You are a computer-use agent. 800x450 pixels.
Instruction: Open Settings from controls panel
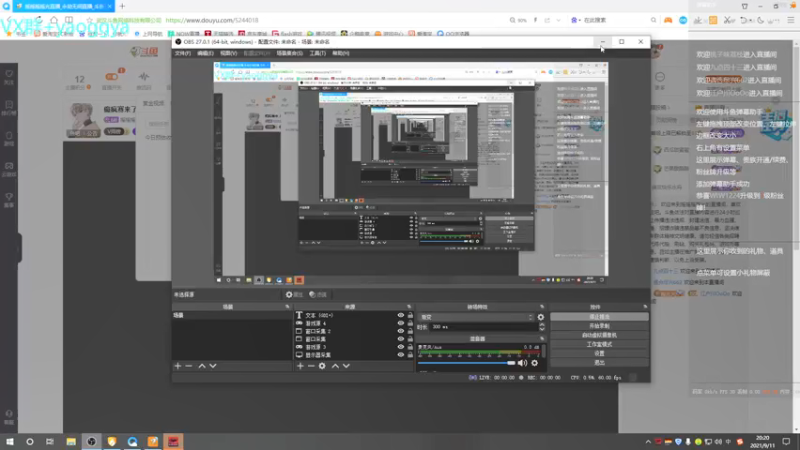click(599, 353)
